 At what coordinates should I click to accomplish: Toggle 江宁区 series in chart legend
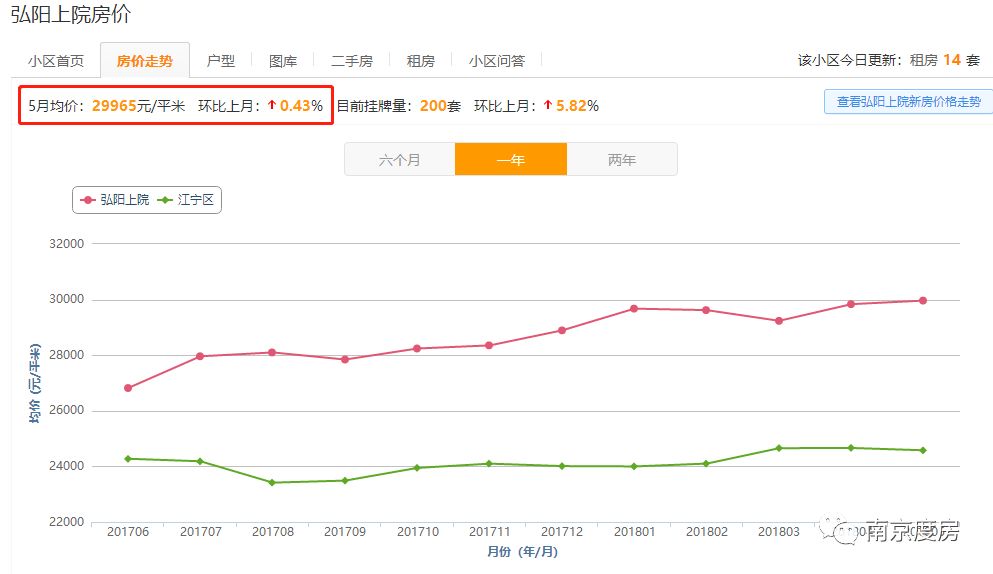tap(187, 200)
